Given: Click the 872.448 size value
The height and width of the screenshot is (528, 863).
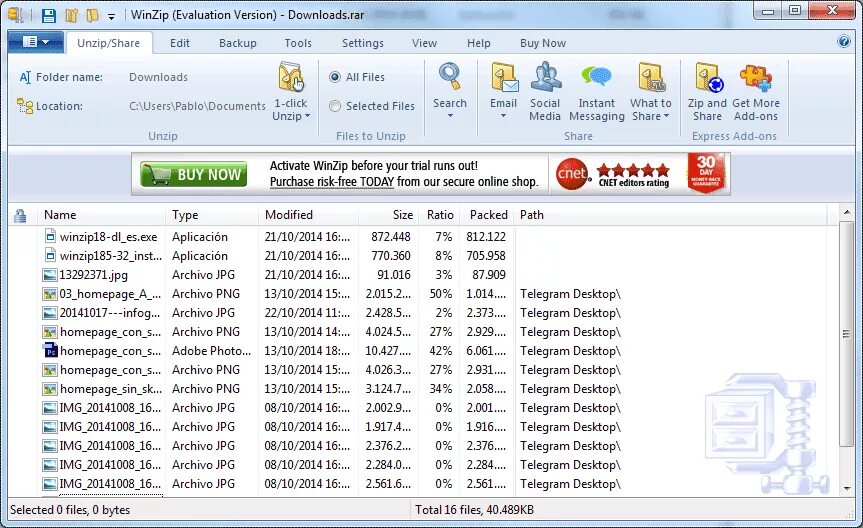Looking at the screenshot, I should pos(391,237).
